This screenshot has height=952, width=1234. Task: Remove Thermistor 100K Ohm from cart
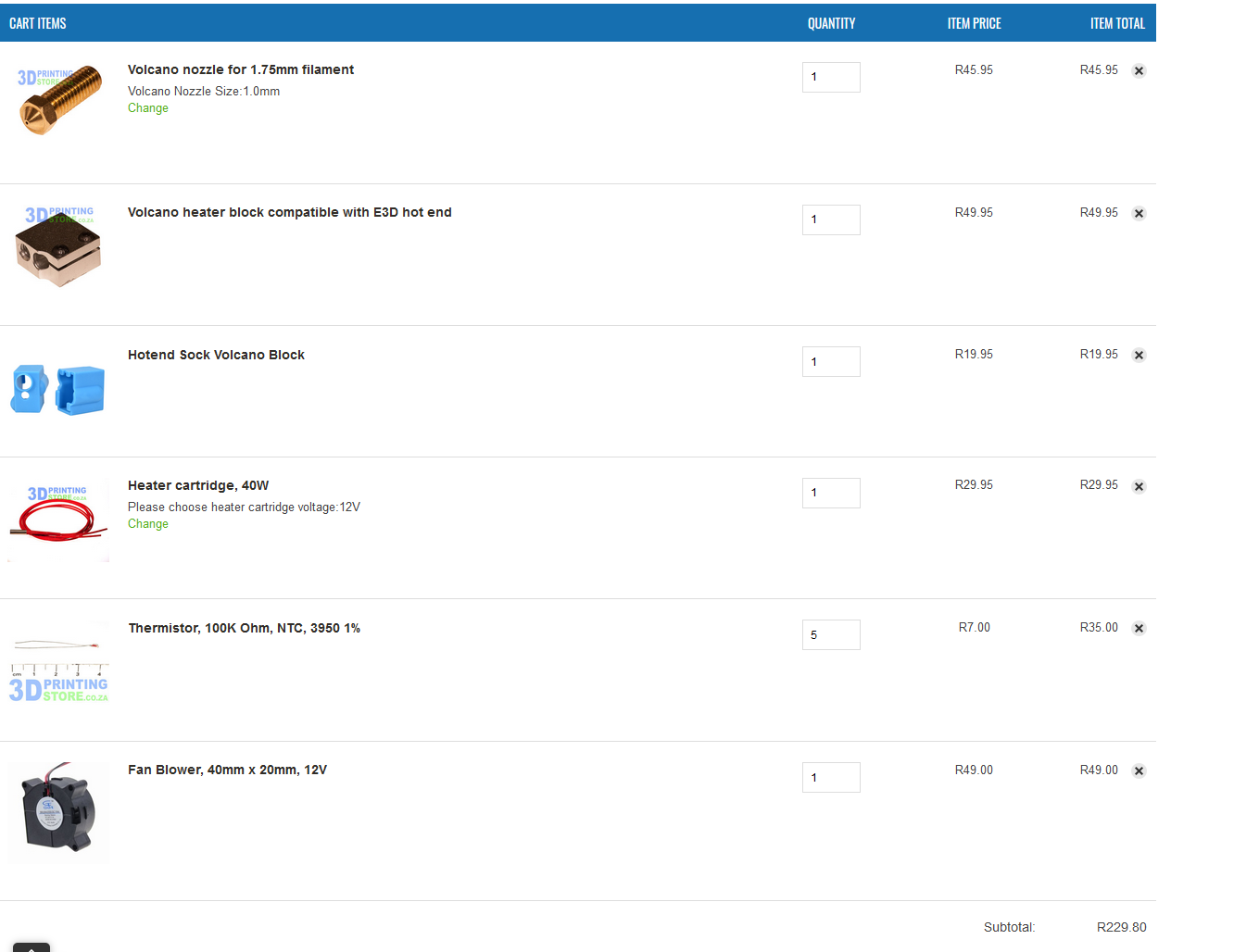(x=1139, y=629)
